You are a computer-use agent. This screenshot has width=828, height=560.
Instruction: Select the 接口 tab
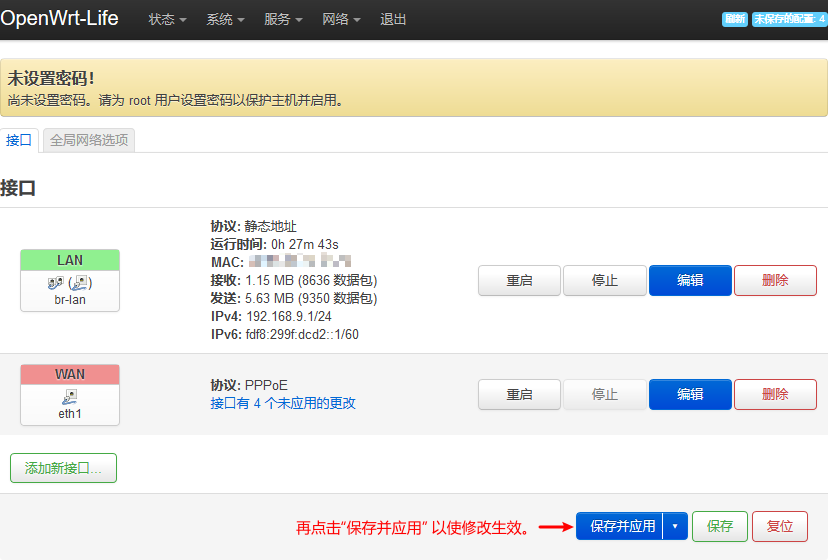click(19, 140)
